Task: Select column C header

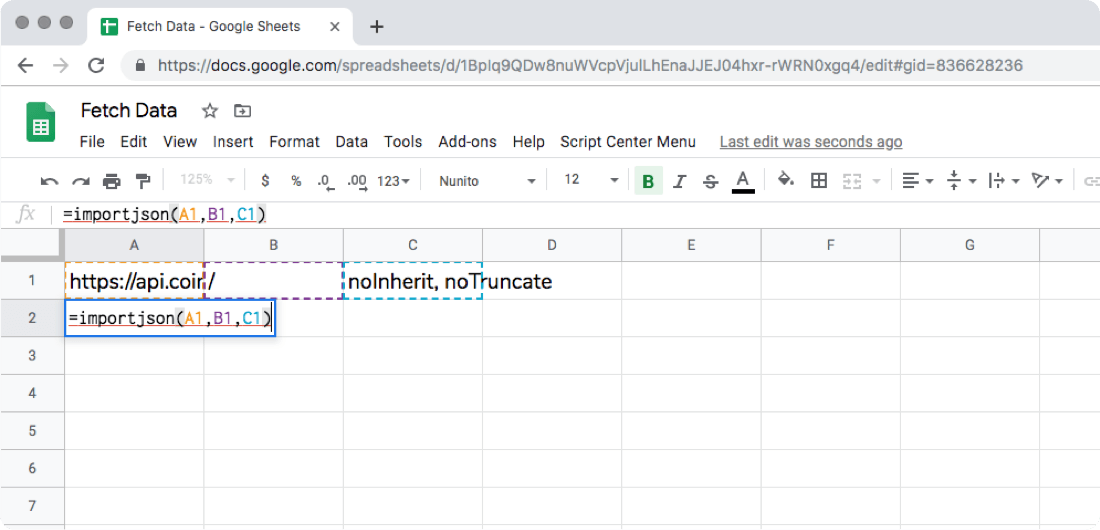Action: click(x=412, y=244)
